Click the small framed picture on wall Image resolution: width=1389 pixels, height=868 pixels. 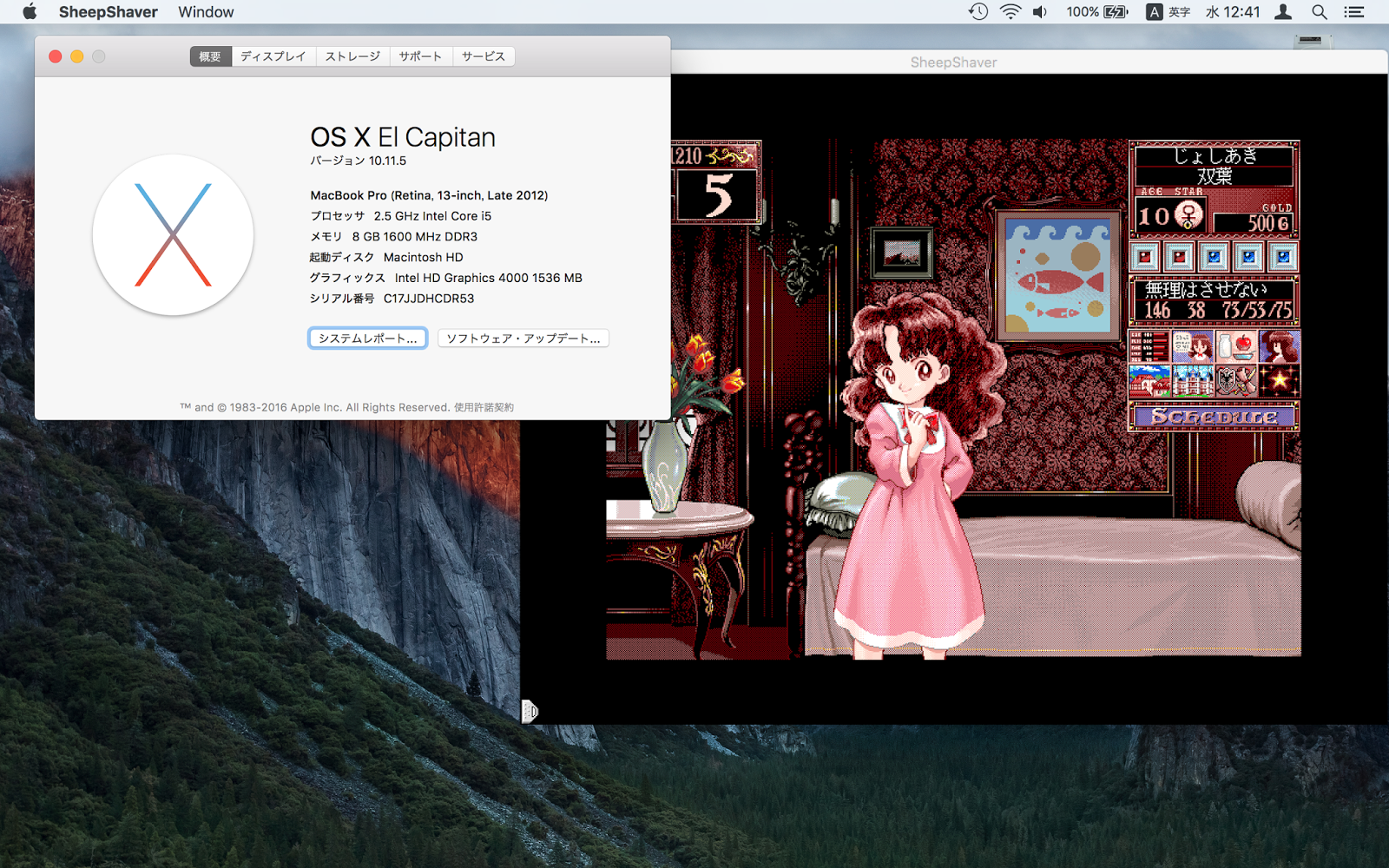coord(902,253)
